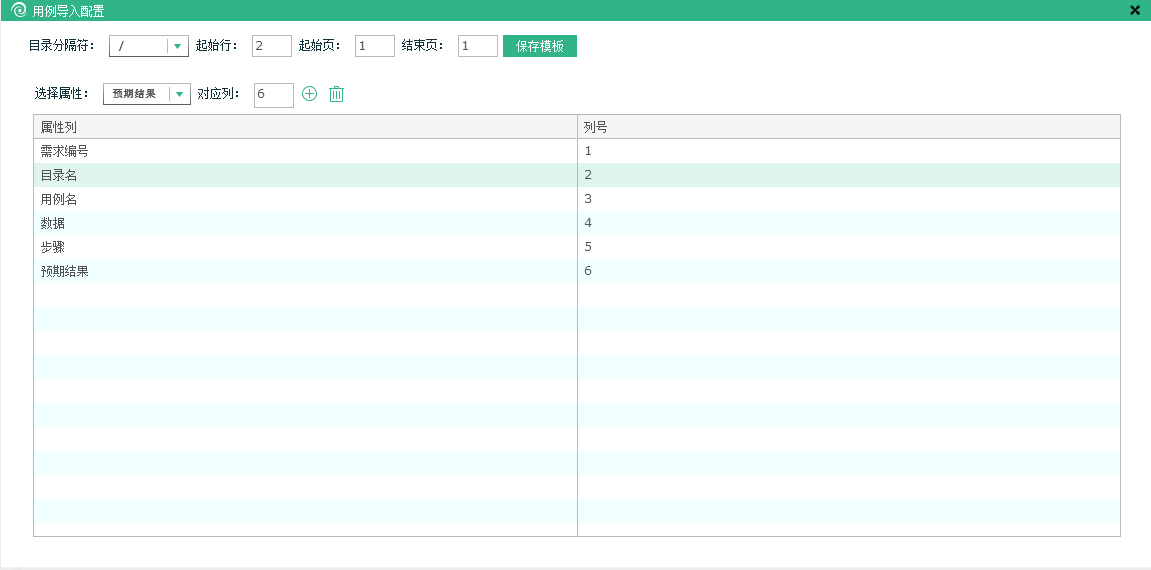Click the 列号 column header
This screenshot has width=1151, height=570.
pyautogui.click(x=848, y=127)
